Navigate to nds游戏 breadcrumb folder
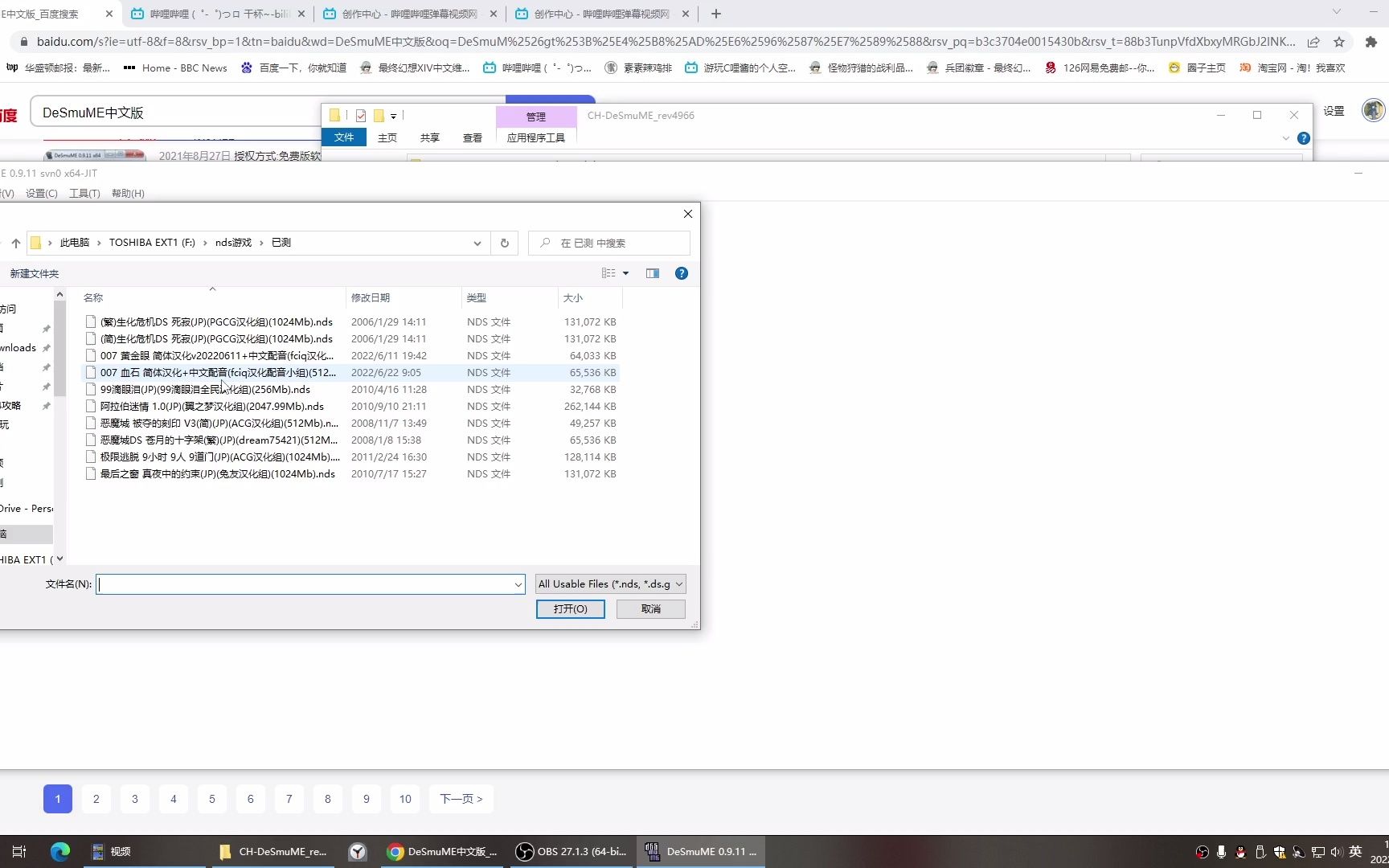Image resolution: width=1389 pixels, height=868 pixels. click(x=233, y=243)
